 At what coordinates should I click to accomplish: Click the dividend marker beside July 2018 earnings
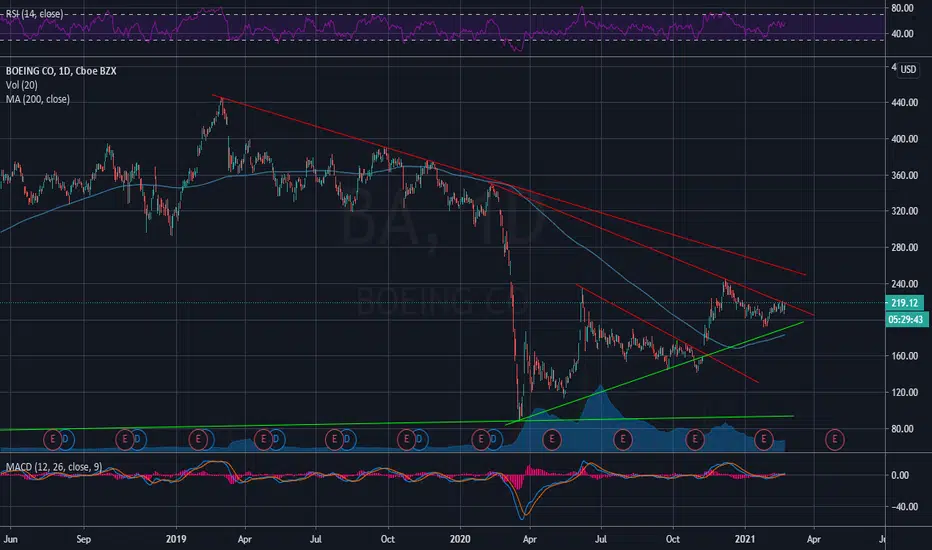click(65, 439)
